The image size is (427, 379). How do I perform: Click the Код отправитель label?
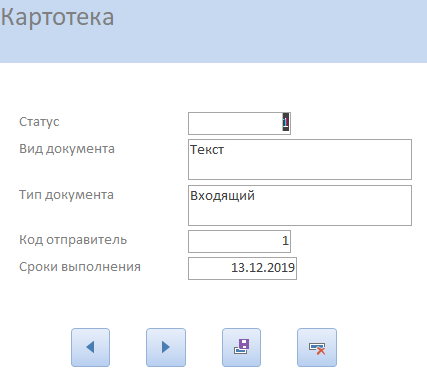coord(73,240)
